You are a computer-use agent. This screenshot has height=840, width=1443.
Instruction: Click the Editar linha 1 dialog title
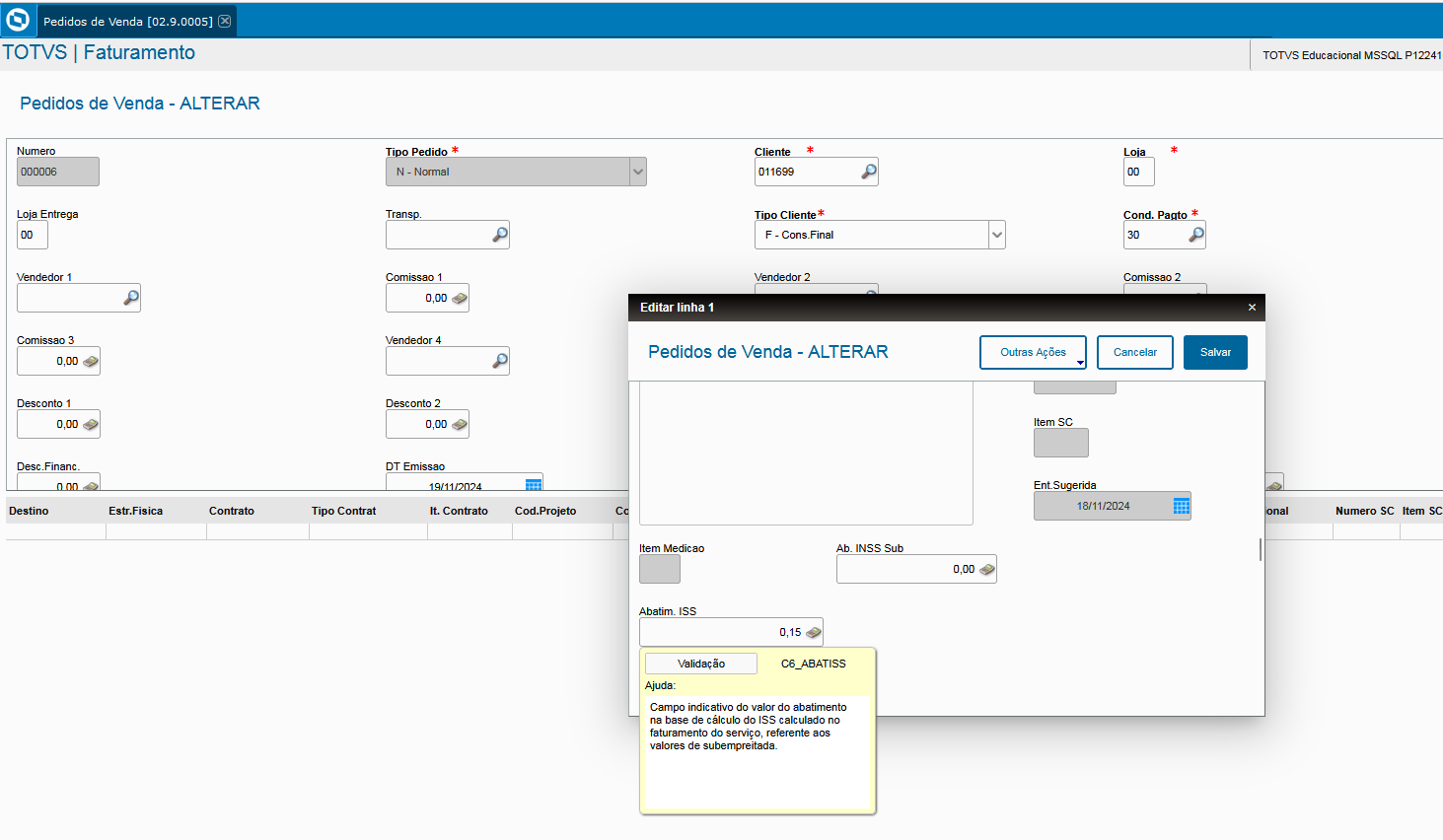tap(677, 308)
